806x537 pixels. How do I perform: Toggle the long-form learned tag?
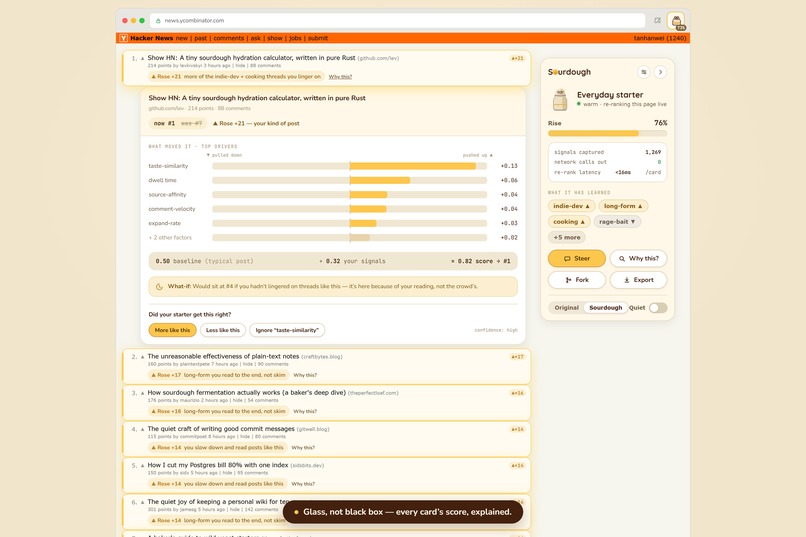tap(623, 206)
